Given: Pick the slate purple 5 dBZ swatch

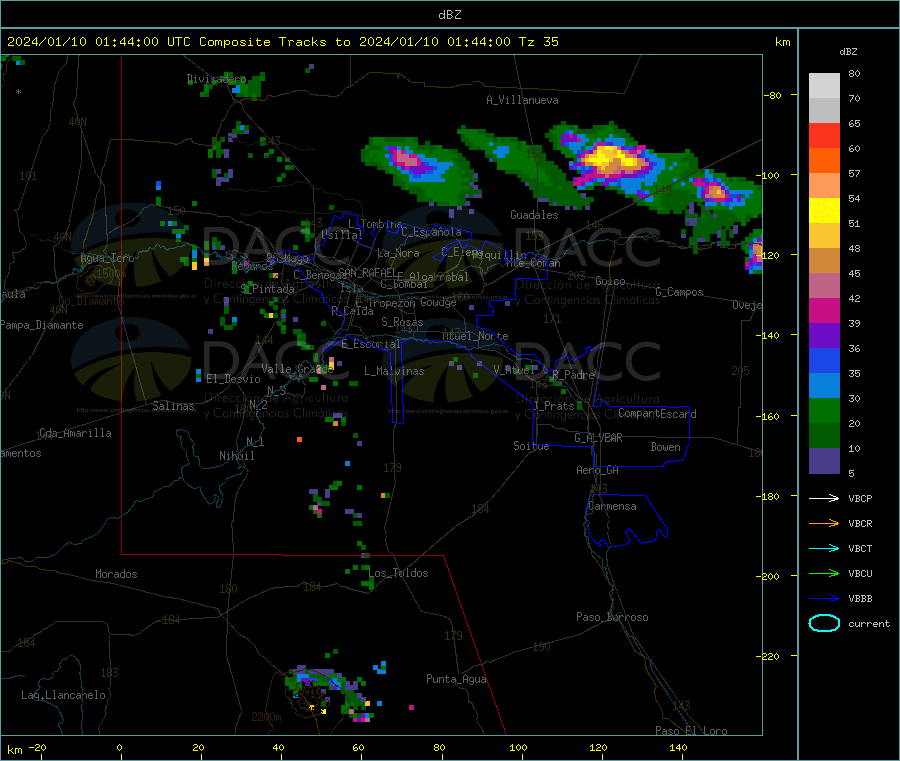Looking at the screenshot, I should click(824, 460).
